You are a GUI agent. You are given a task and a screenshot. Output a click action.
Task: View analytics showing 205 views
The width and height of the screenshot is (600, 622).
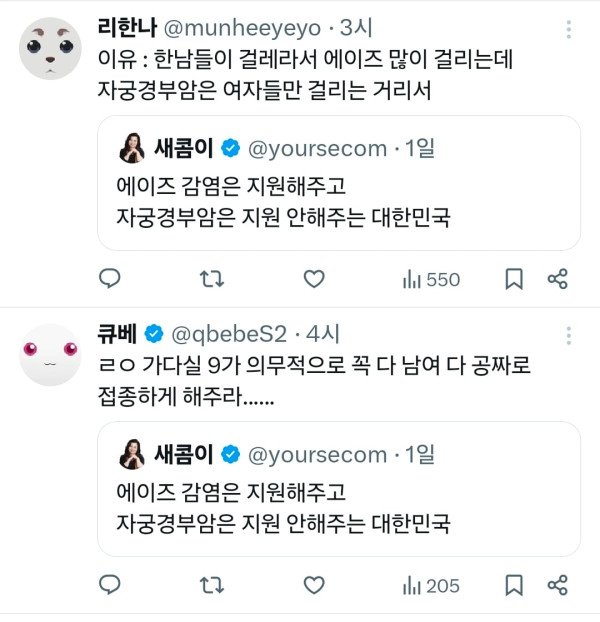(431, 584)
